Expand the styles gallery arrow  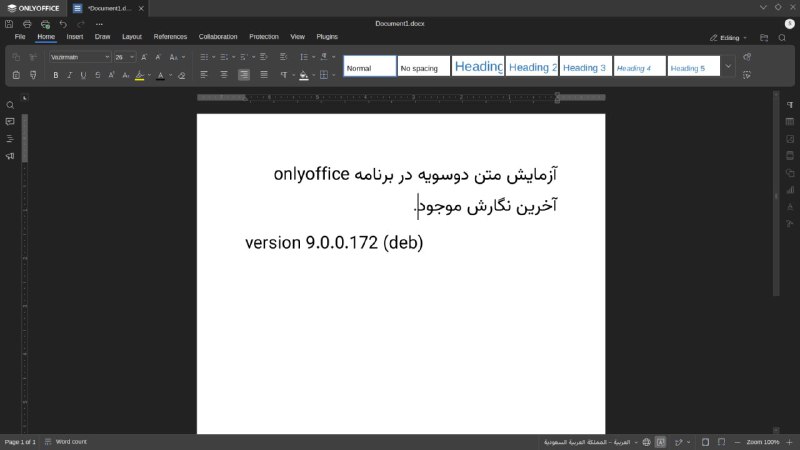coord(728,66)
